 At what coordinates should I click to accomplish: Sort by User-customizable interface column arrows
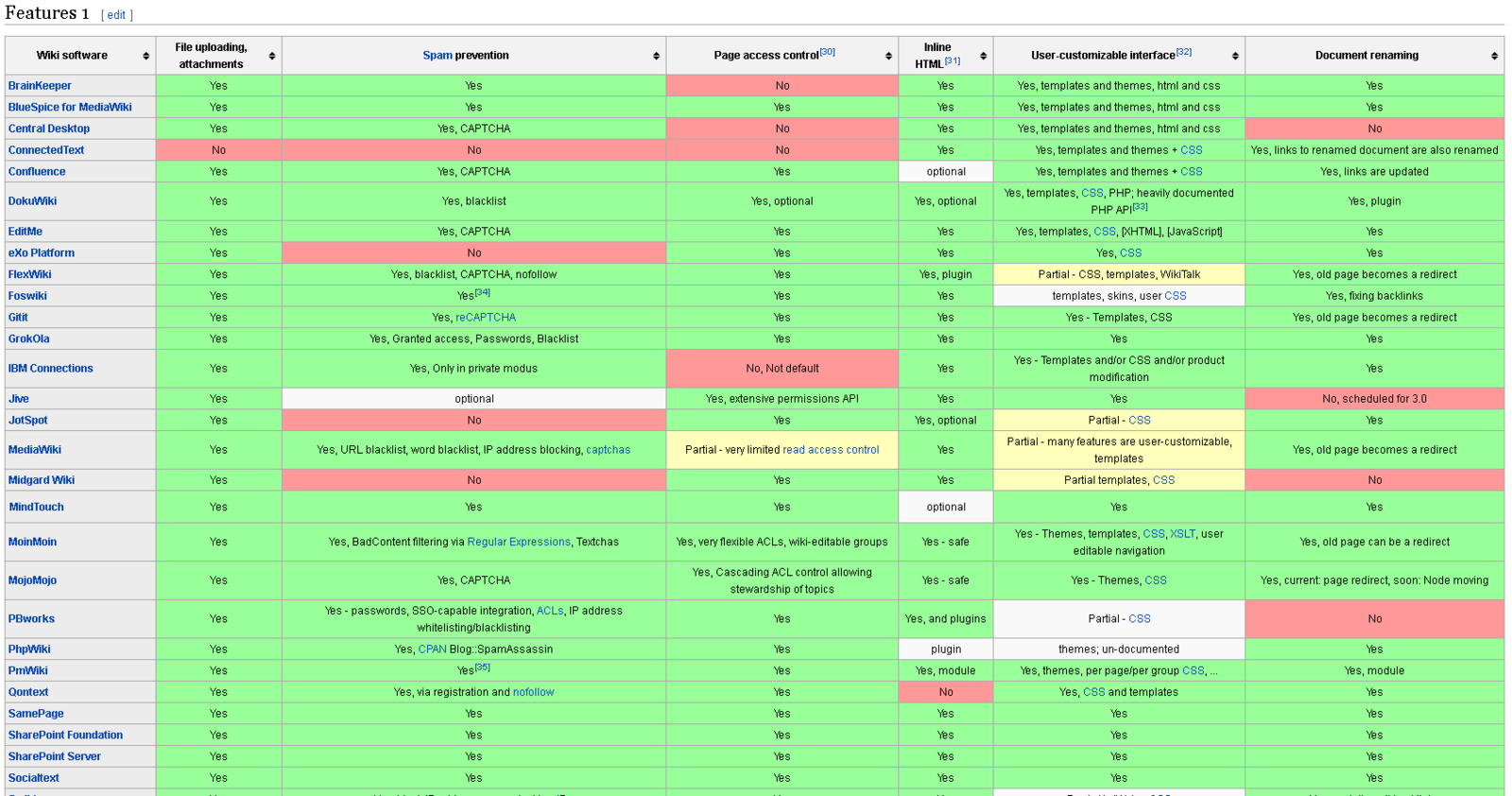pyautogui.click(x=1235, y=56)
